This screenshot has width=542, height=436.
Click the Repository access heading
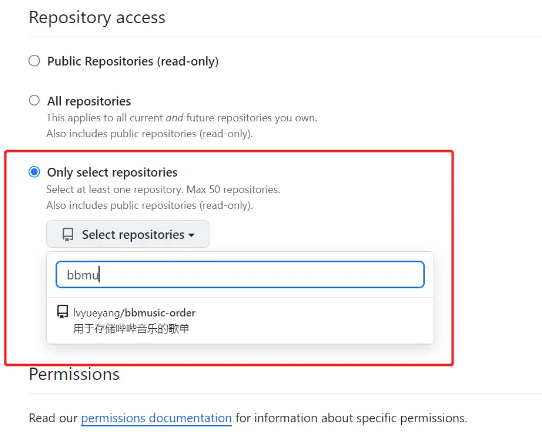tap(97, 17)
